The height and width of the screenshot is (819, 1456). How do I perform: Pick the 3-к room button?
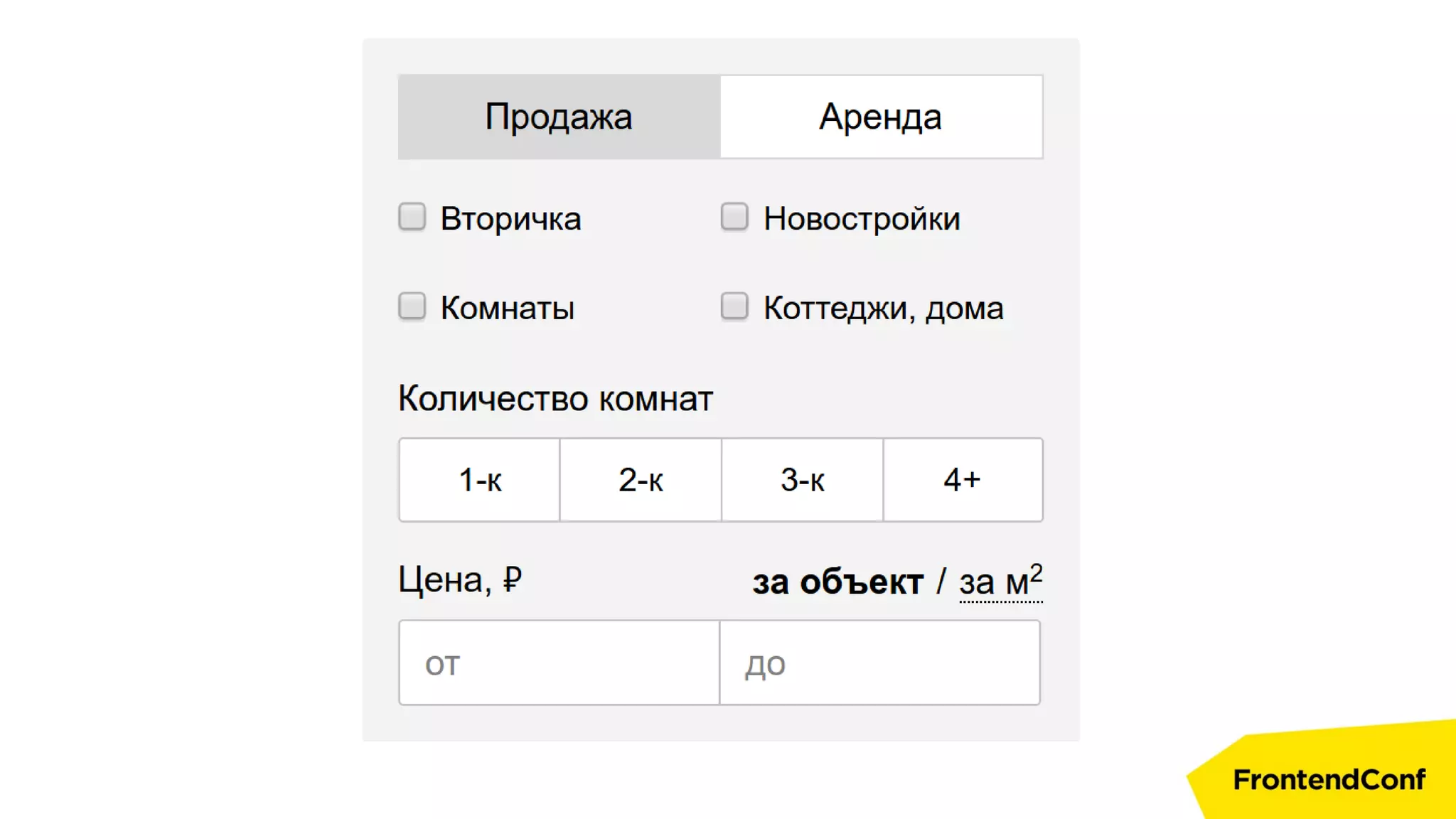click(802, 480)
